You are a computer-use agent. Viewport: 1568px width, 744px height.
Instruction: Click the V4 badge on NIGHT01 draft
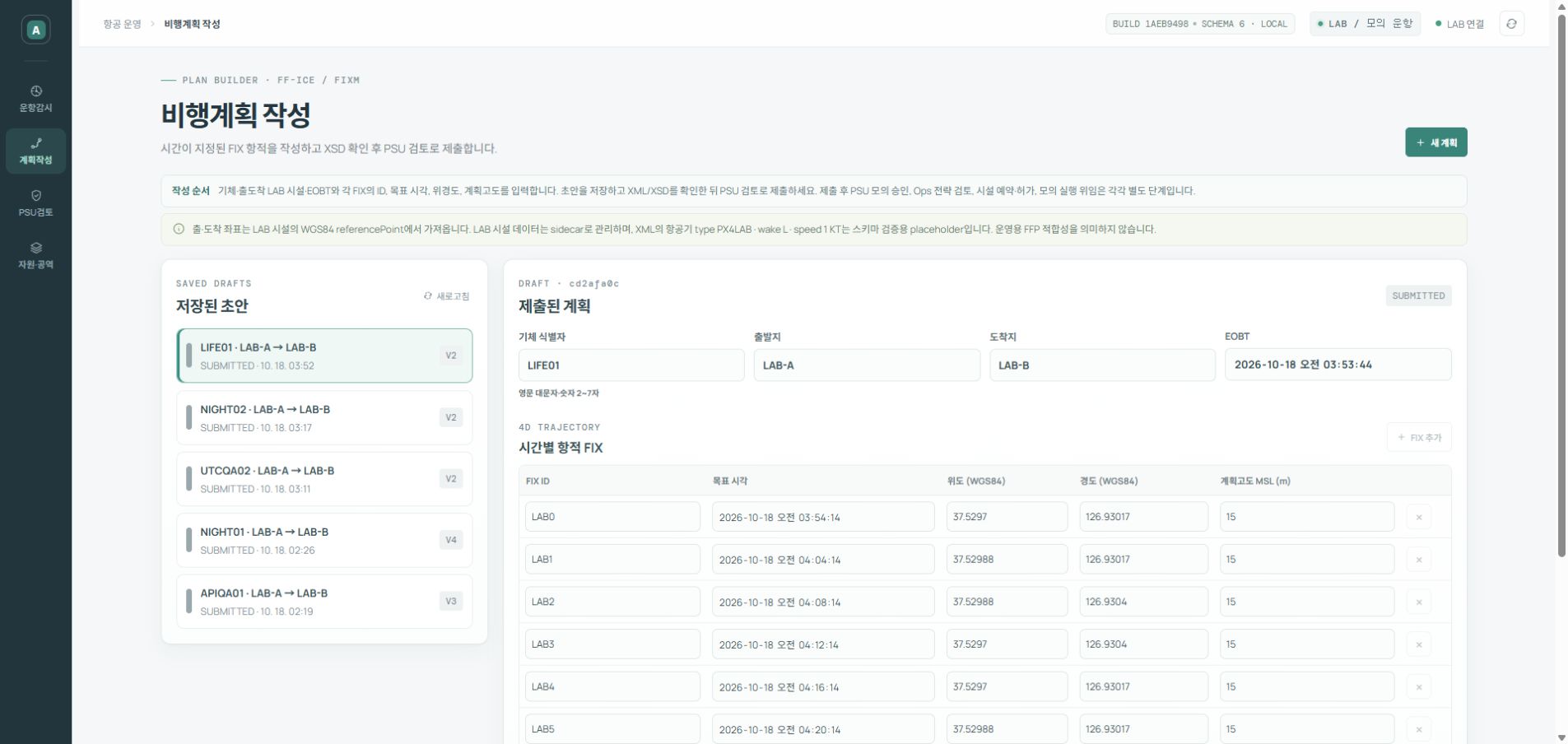(x=451, y=540)
